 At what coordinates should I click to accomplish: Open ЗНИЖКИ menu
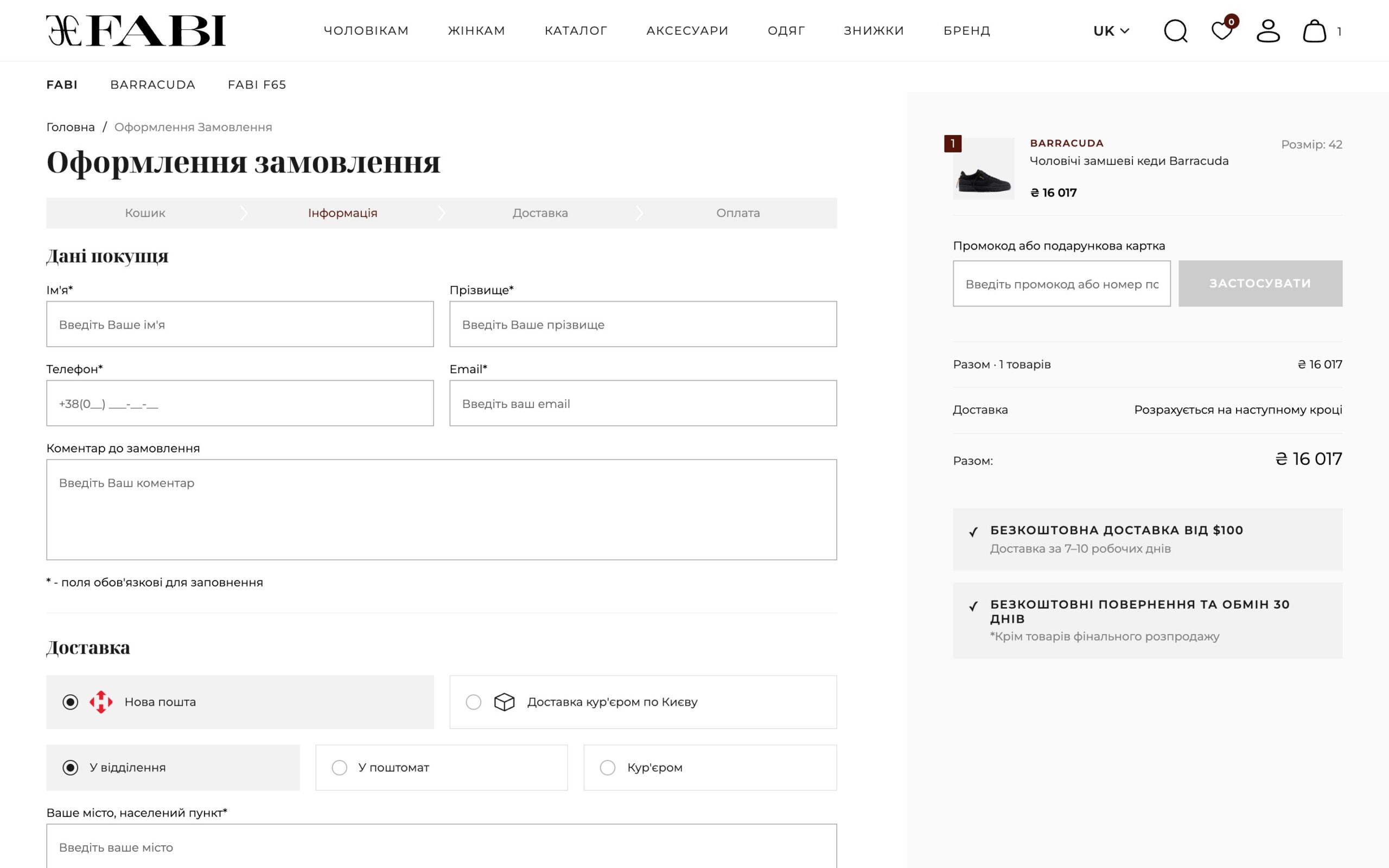(x=874, y=30)
